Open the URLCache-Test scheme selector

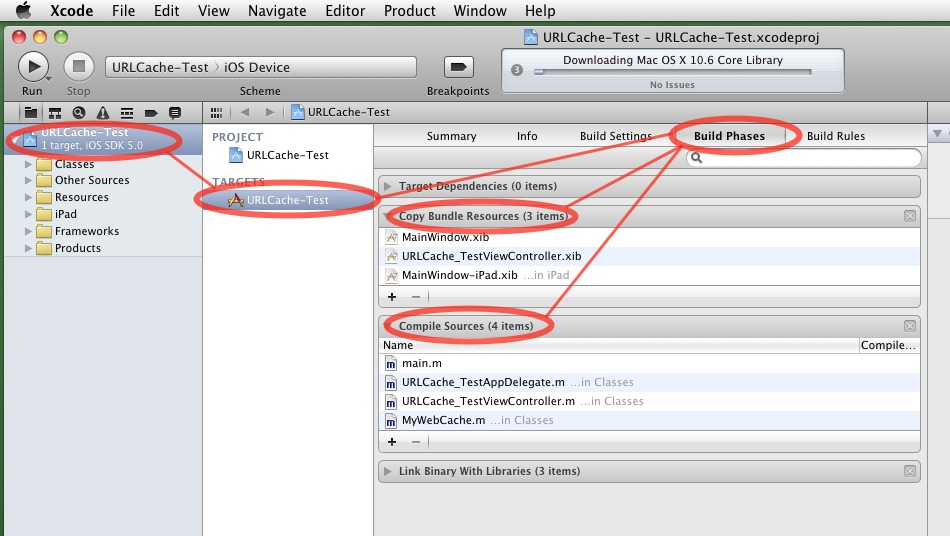tap(160, 67)
